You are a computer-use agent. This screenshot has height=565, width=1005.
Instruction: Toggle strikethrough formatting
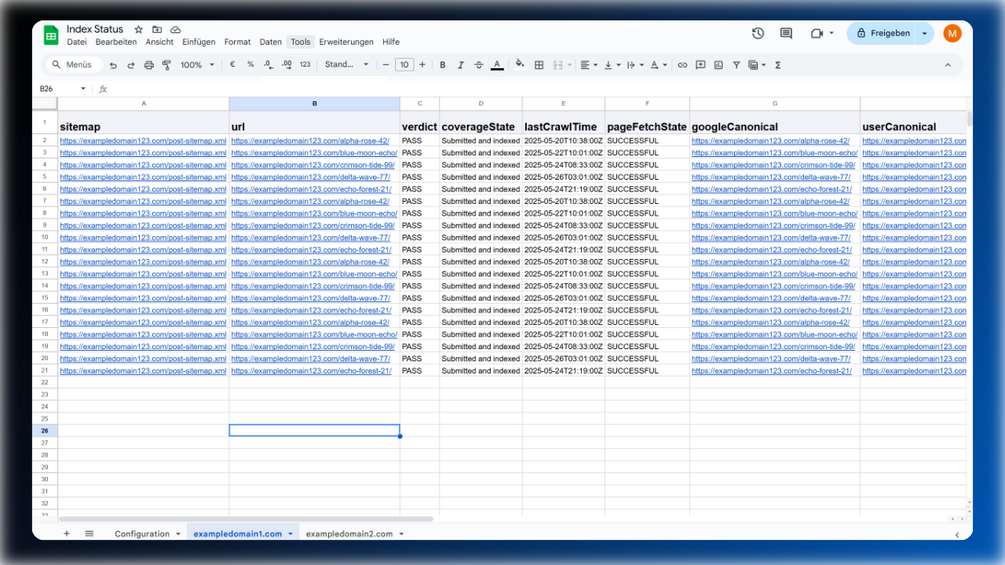coord(479,65)
